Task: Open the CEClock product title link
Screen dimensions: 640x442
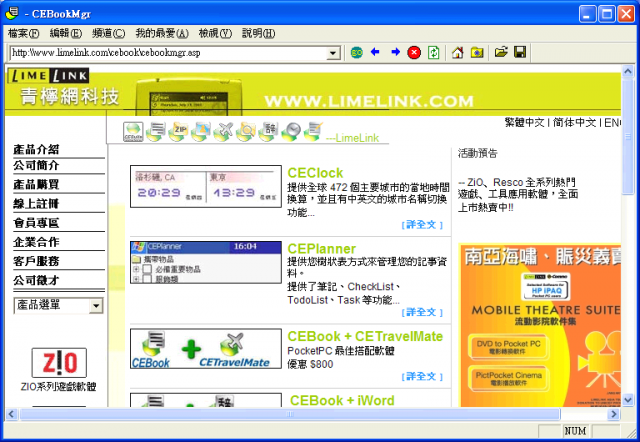Action: point(315,173)
